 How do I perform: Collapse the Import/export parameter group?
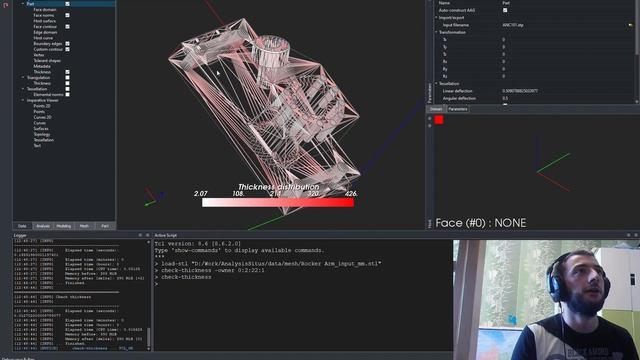tap(436, 18)
